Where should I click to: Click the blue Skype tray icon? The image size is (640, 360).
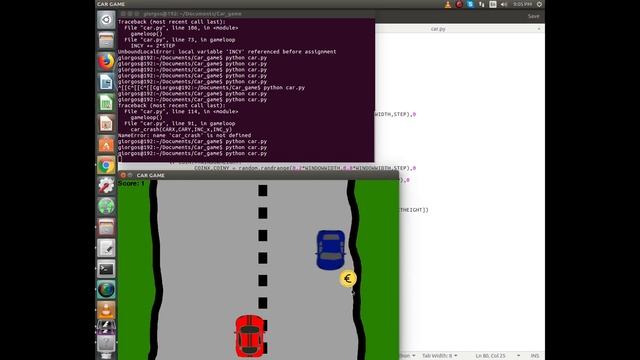click(470, 4)
